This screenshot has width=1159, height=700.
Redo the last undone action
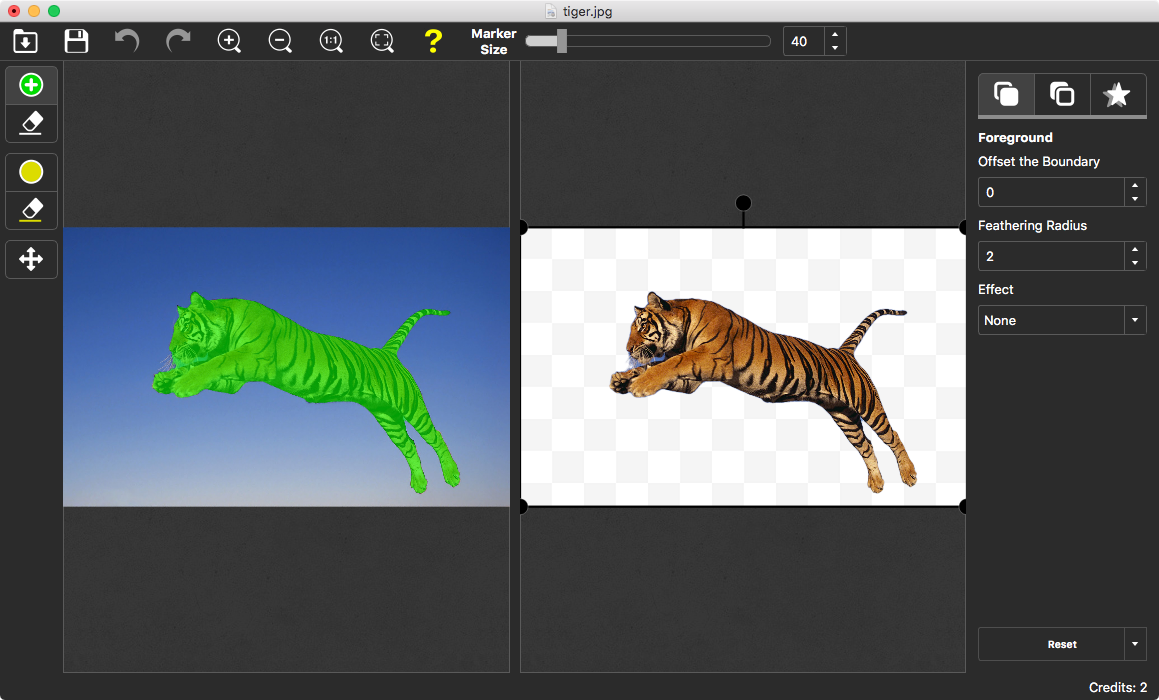178,41
